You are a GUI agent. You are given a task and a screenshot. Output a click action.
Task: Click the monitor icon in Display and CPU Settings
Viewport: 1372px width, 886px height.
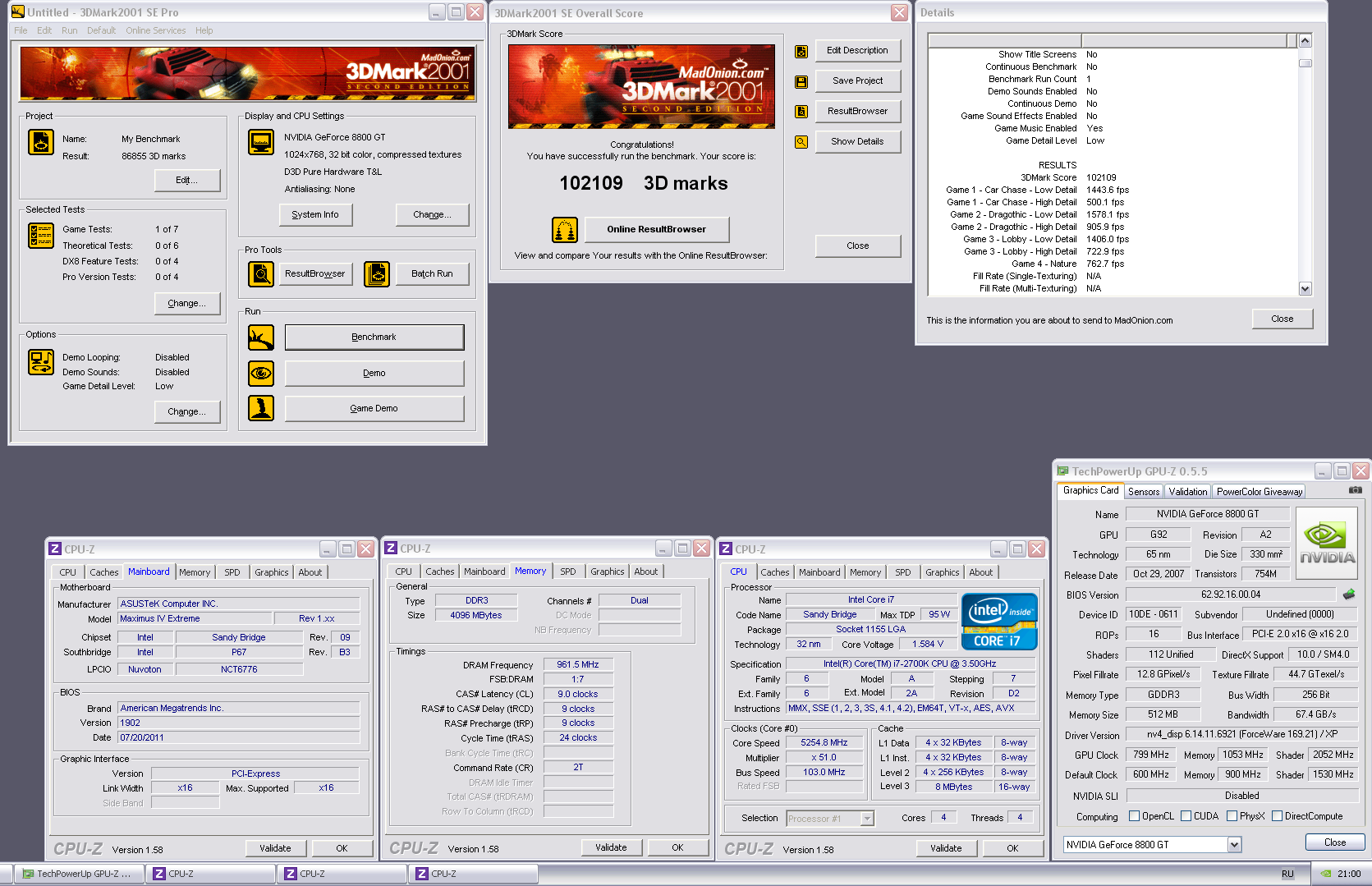(261, 142)
